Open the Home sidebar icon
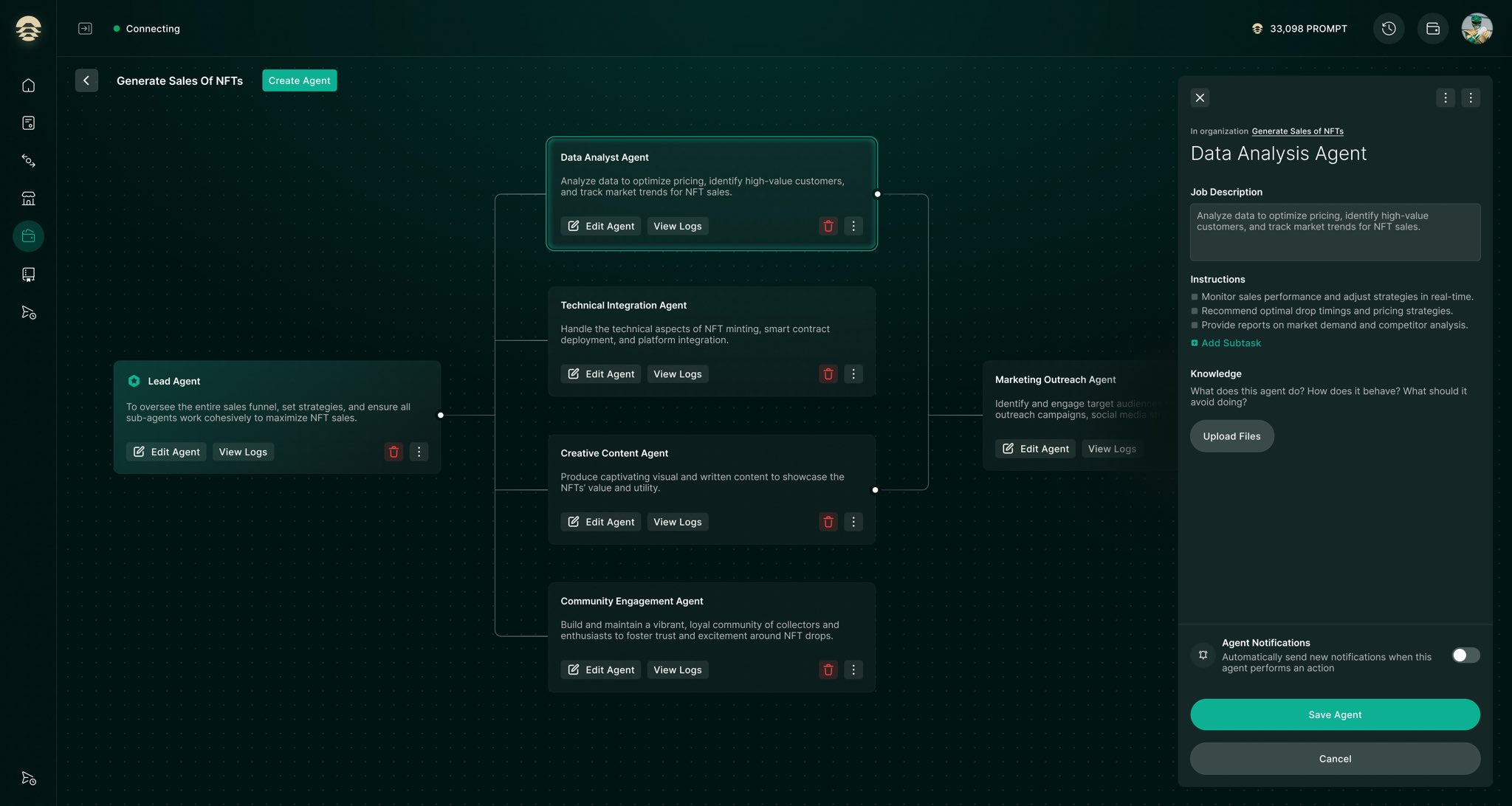The image size is (1512, 806). pos(28,85)
